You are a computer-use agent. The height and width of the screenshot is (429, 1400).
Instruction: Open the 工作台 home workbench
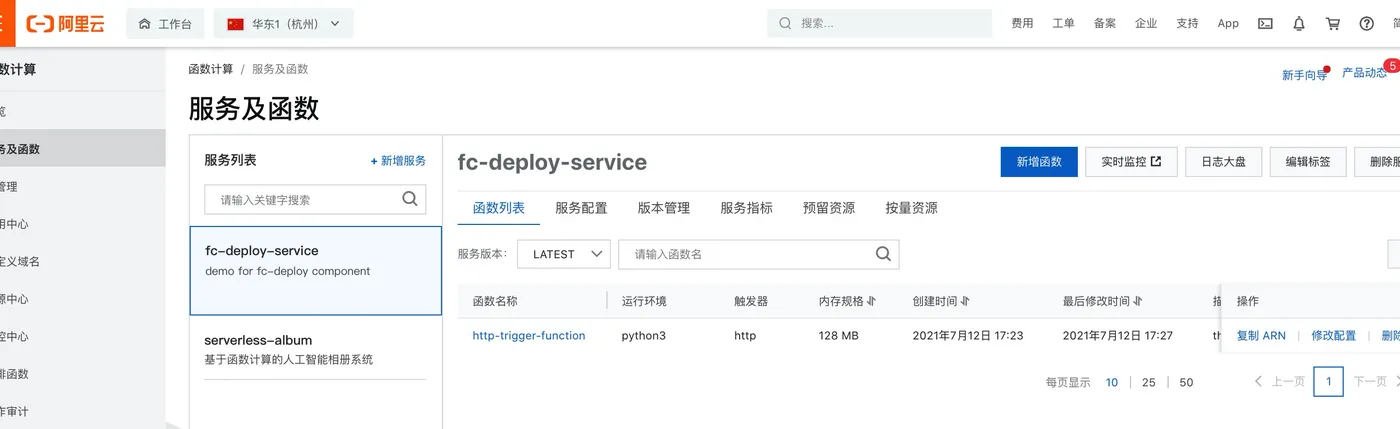[x=165, y=23]
